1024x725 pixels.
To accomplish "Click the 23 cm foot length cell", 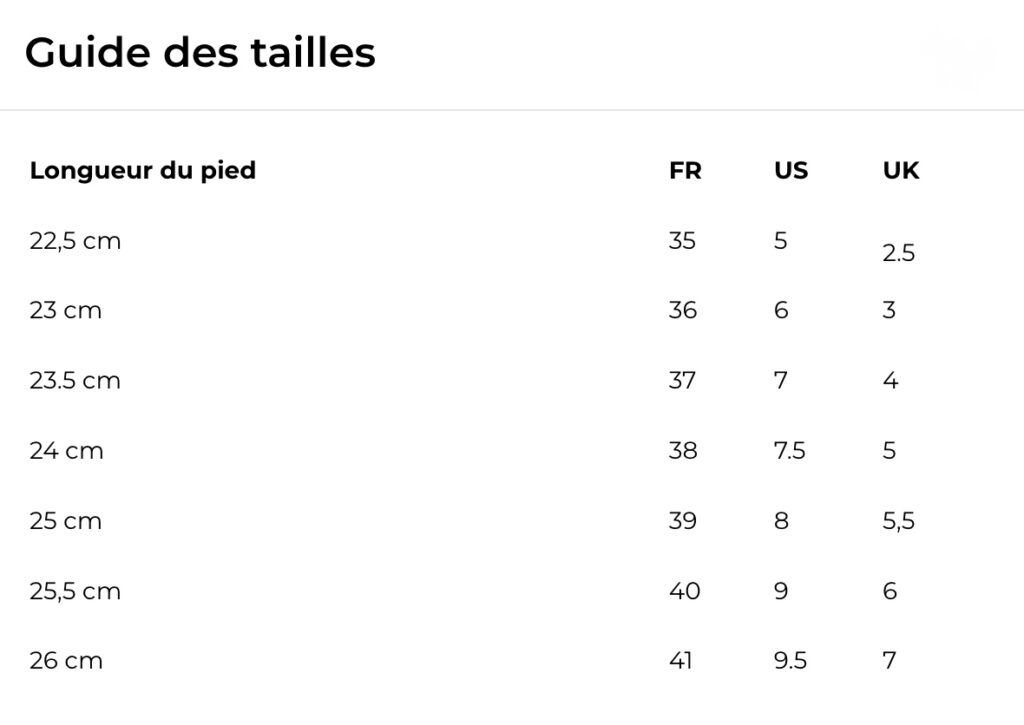I will coord(66,311).
